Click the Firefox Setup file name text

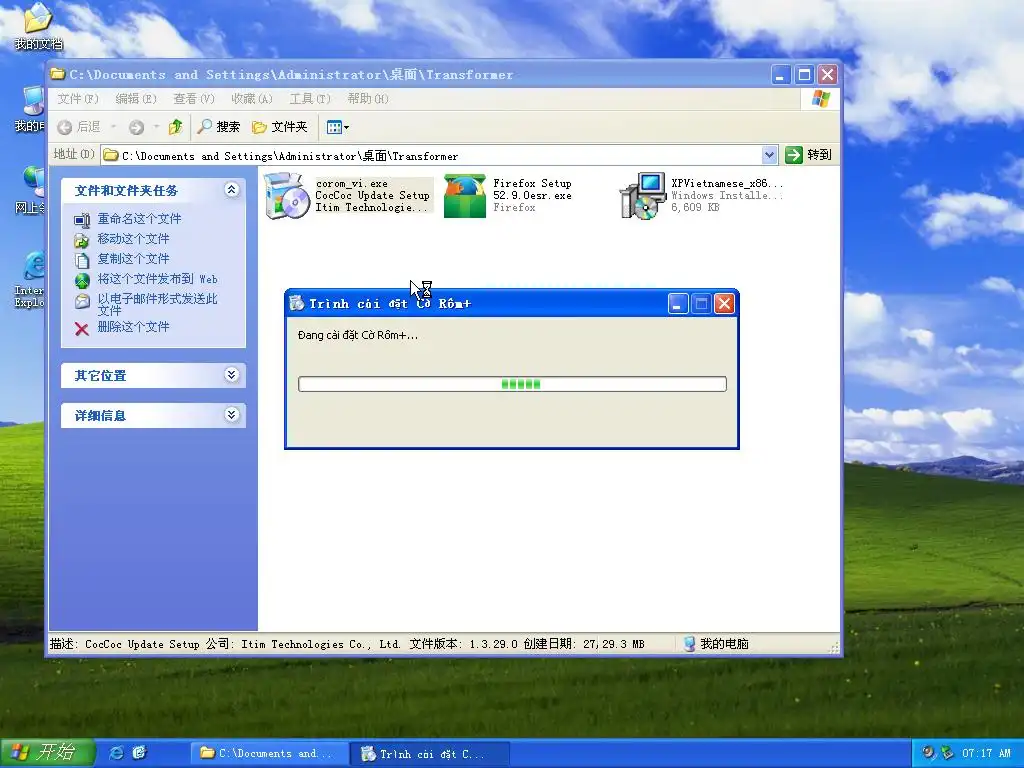(532, 189)
